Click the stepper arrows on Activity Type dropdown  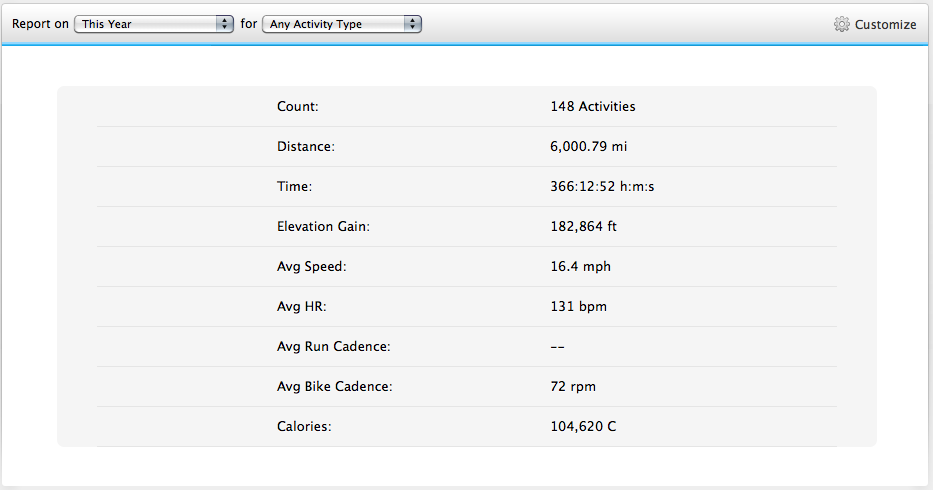pyautogui.click(x=412, y=24)
